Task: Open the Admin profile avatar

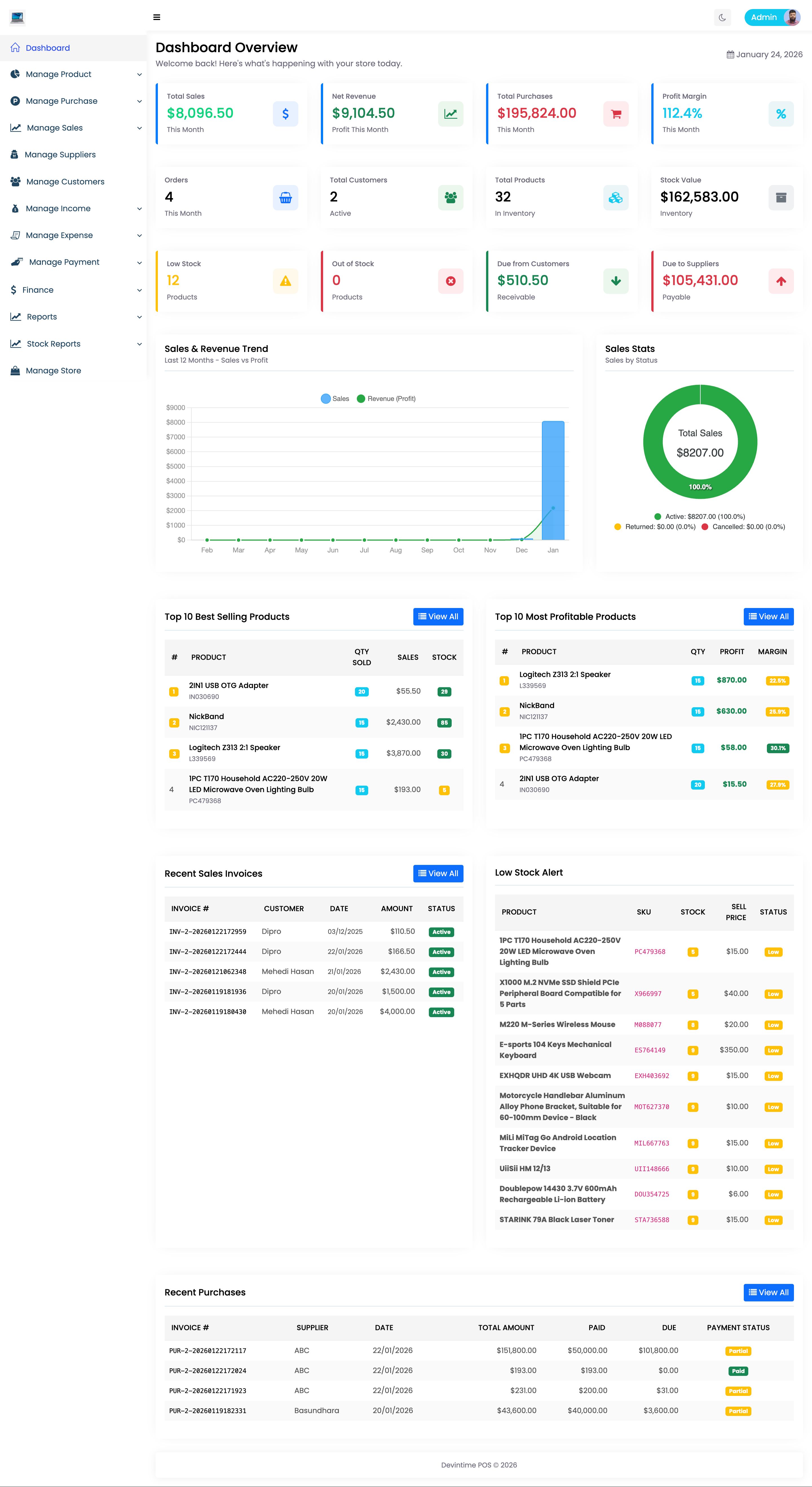Action: click(x=792, y=17)
